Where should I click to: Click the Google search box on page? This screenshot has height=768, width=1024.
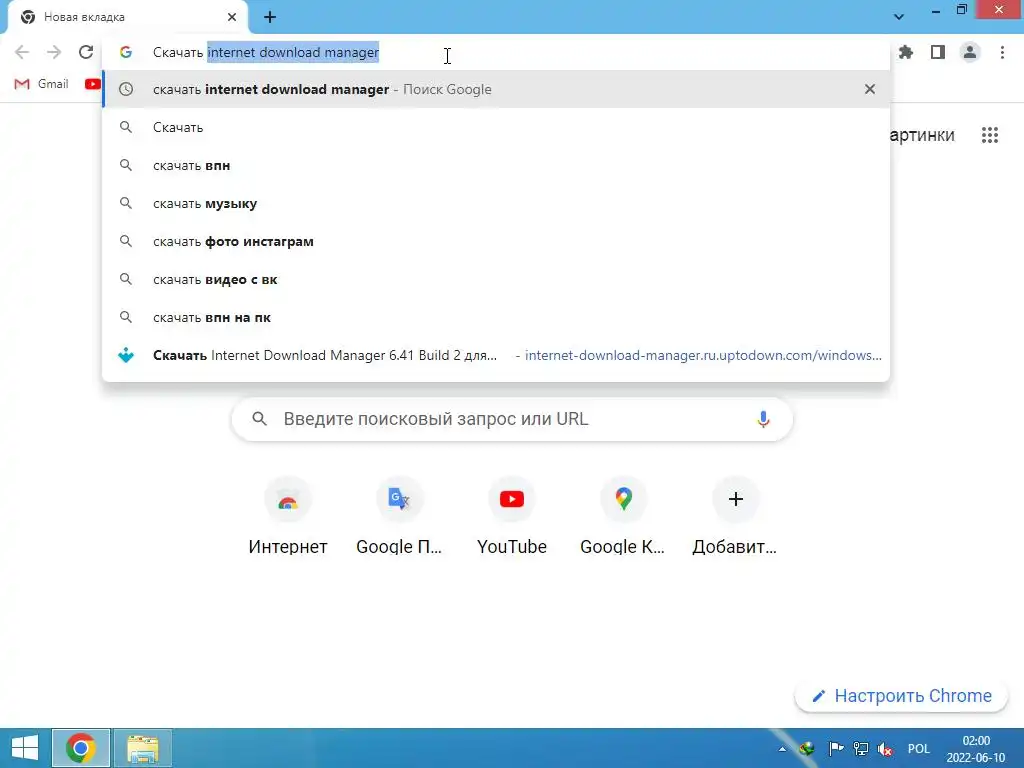click(512, 419)
